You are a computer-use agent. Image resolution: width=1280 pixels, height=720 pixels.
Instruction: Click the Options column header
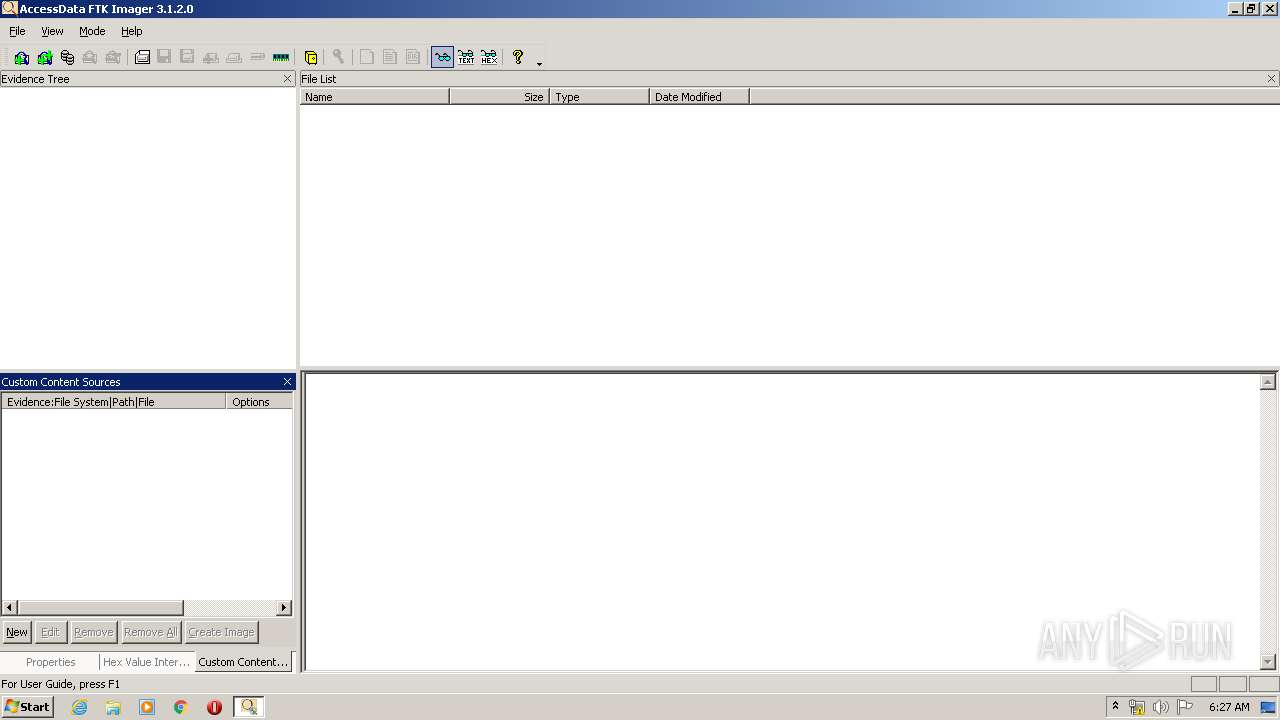260,402
